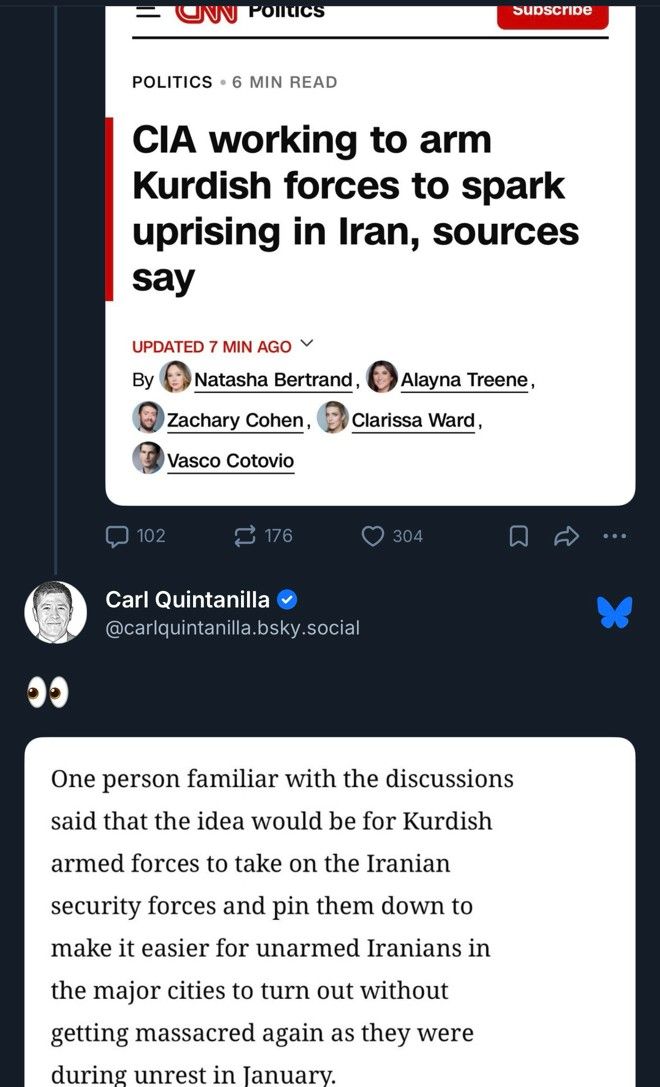The width and height of the screenshot is (660, 1087).
Task: Click the blue verified badge beside Carl Quintanilla
Action: click(287, 599)
